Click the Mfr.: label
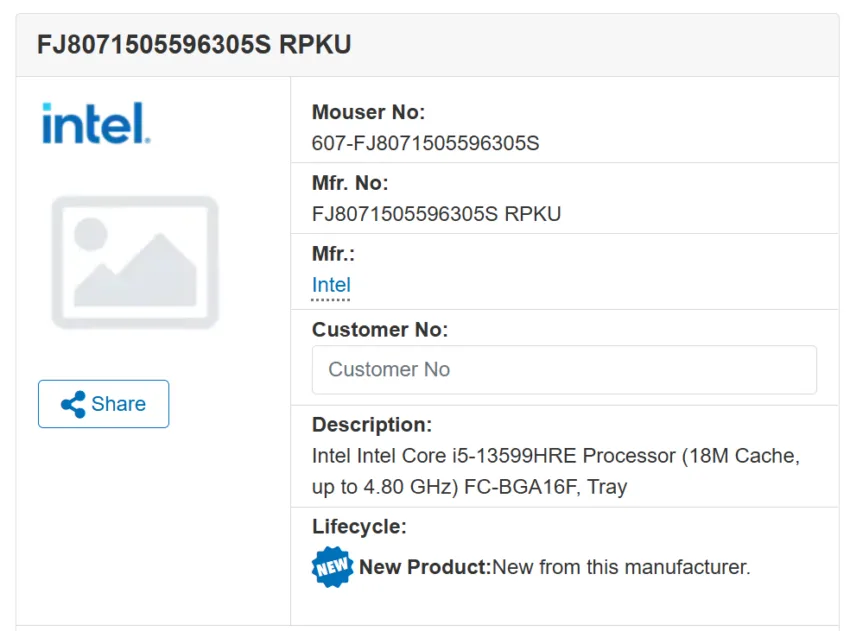Screen dimensions: 850x631 (x=333, y=253)
